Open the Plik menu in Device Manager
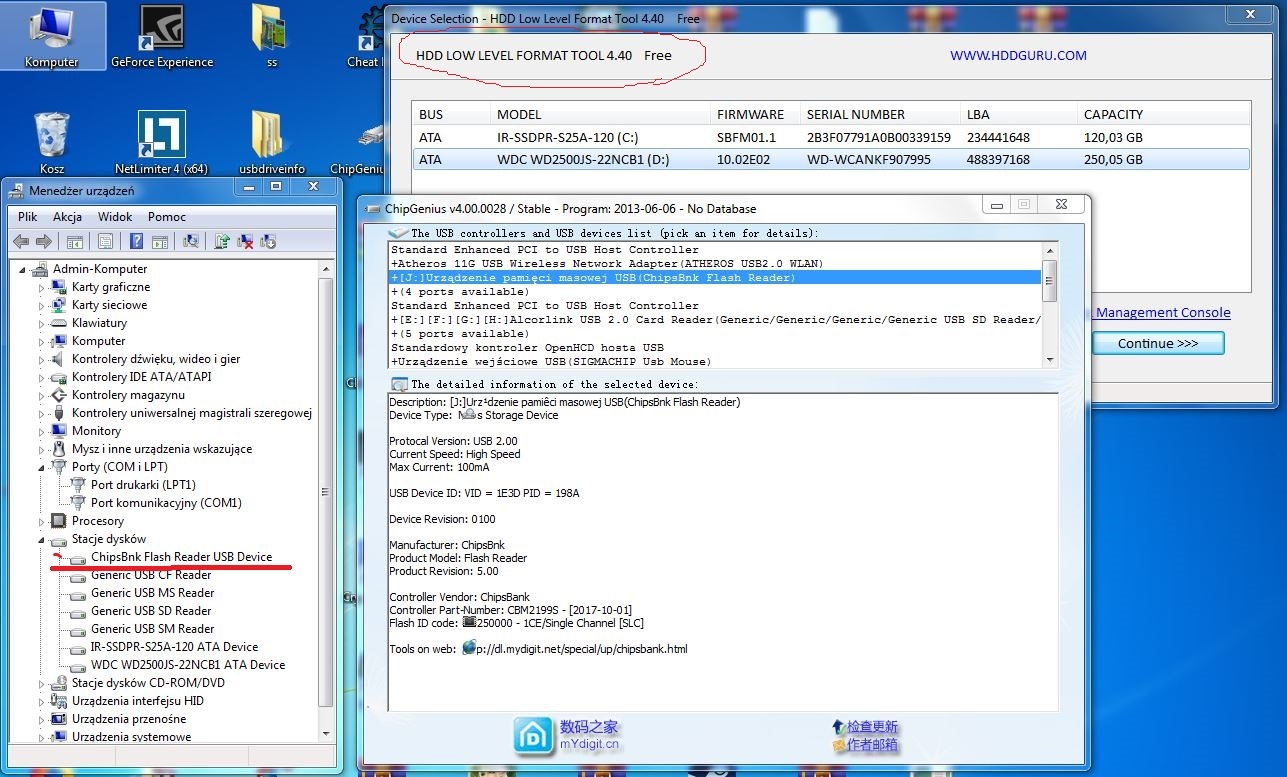Viewport: 1287px width, 777px height. click(27, 216)
